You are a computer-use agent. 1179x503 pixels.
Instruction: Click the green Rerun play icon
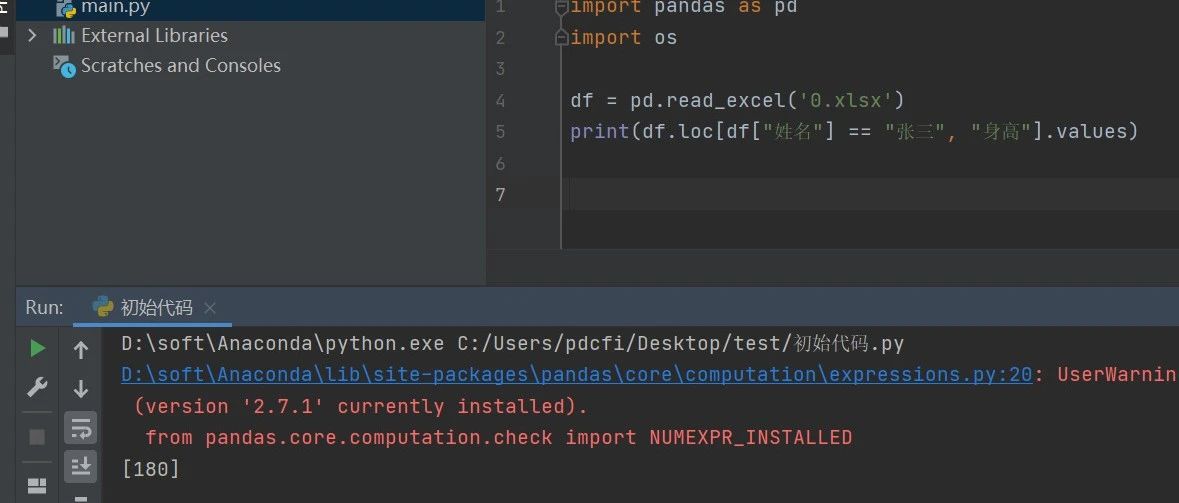click(x=38, y=348)
